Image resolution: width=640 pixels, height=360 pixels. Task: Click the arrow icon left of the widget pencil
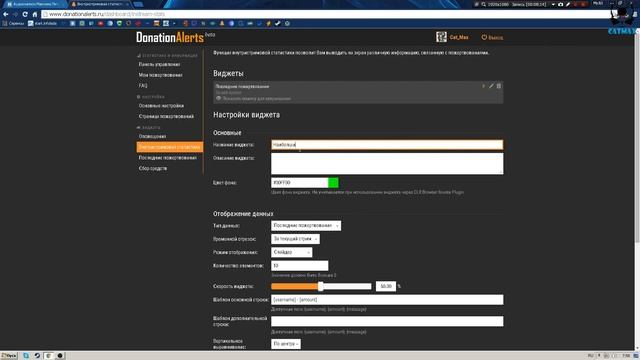[x=484, y=86]
